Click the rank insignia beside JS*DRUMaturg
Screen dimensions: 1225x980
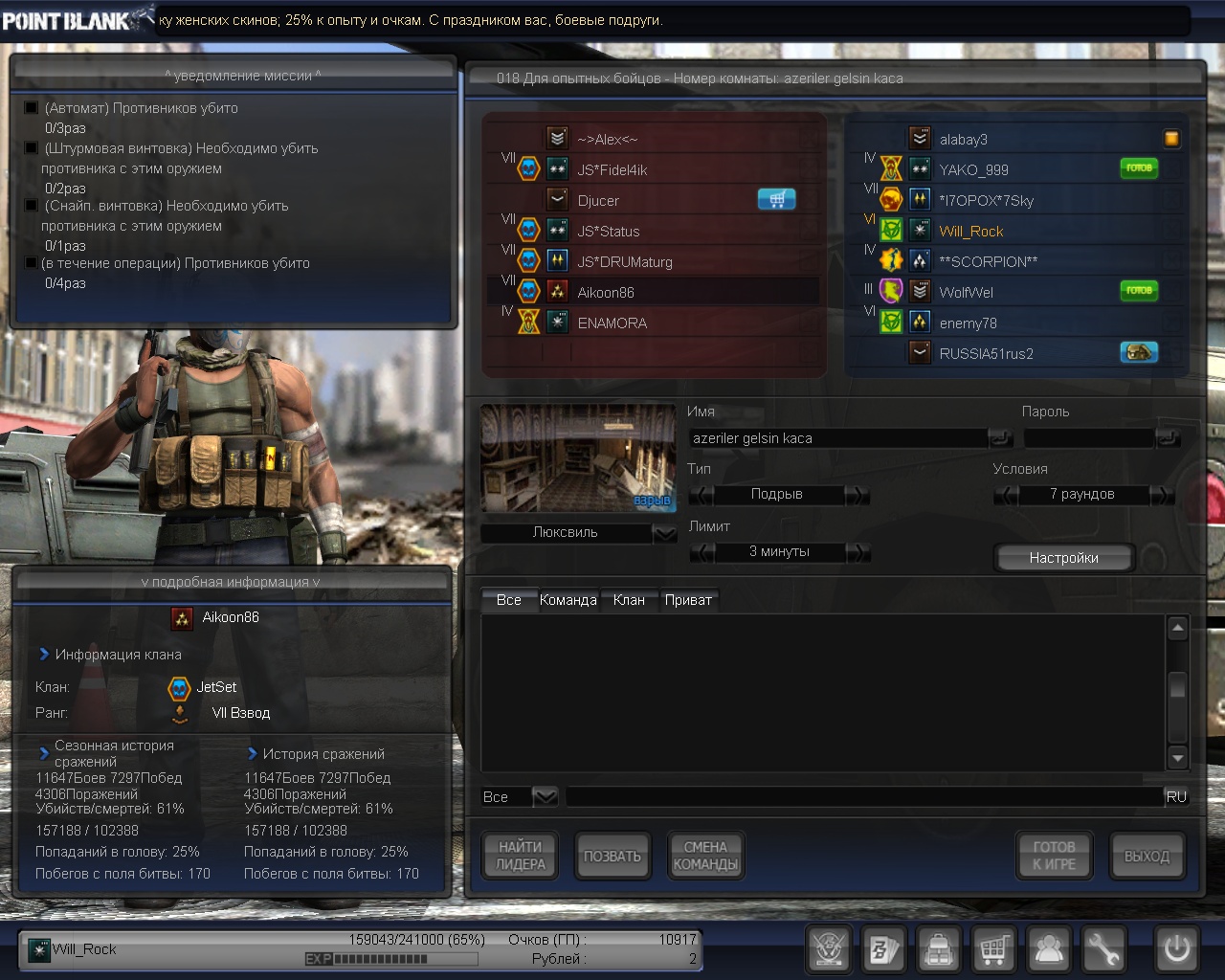coord(557,260)
